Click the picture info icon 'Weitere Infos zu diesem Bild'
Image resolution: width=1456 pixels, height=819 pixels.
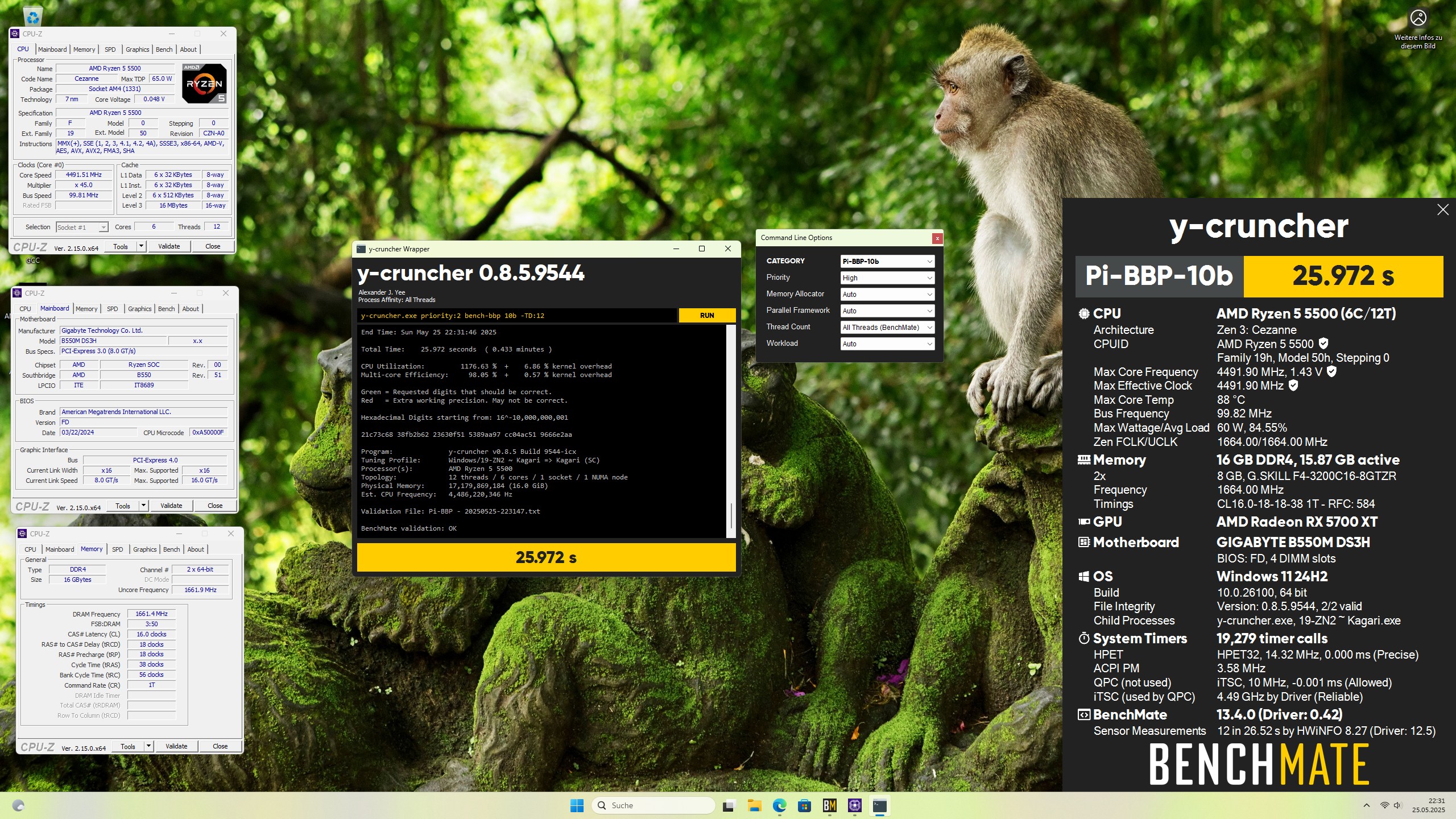click(x=1418, y=18)
